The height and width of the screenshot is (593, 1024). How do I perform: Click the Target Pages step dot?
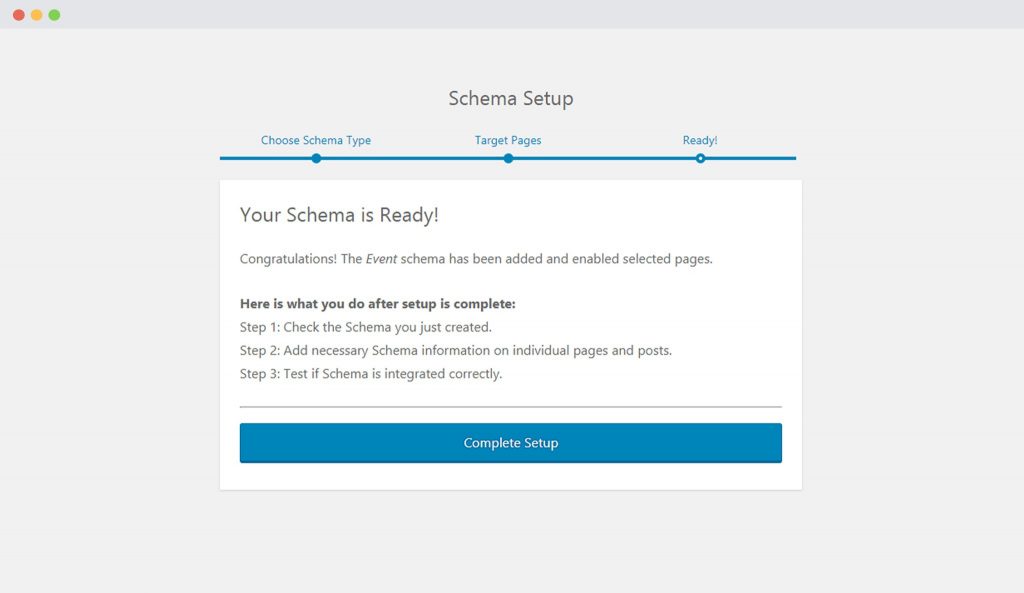click(508, 158)
